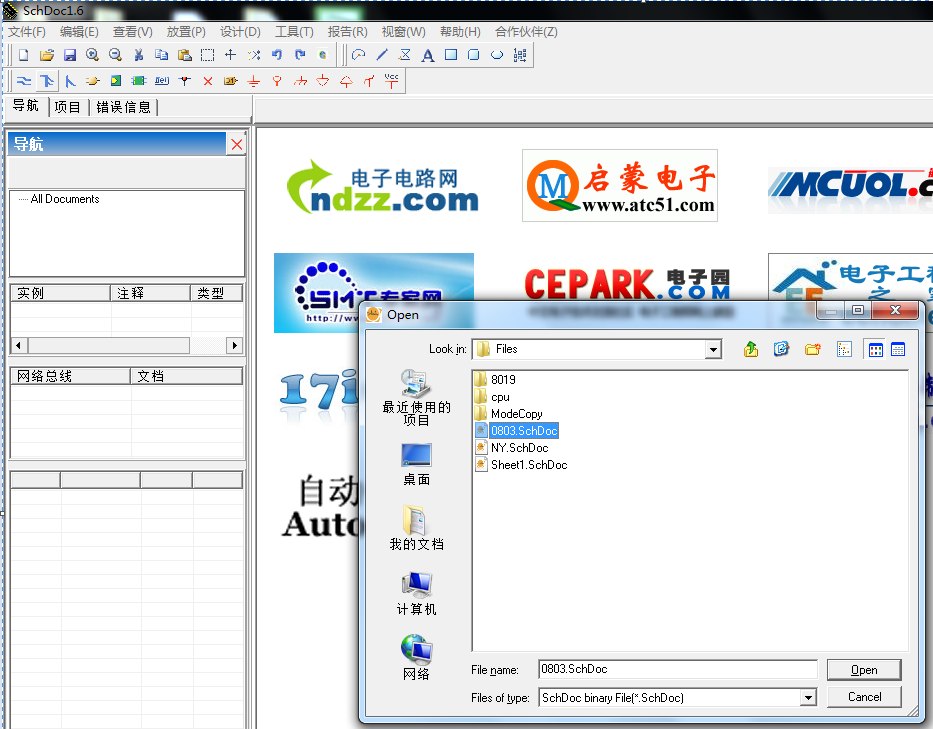The height and width of the screenshot is (729, 933).
Task: Select the NY.SchDoc file
Action: 519,448
